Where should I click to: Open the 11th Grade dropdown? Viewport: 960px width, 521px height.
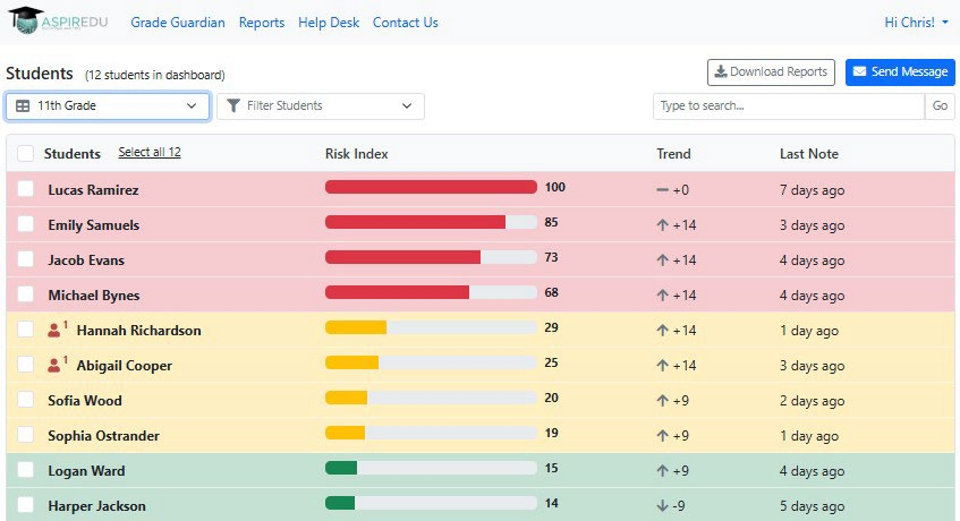coord(108,106)
